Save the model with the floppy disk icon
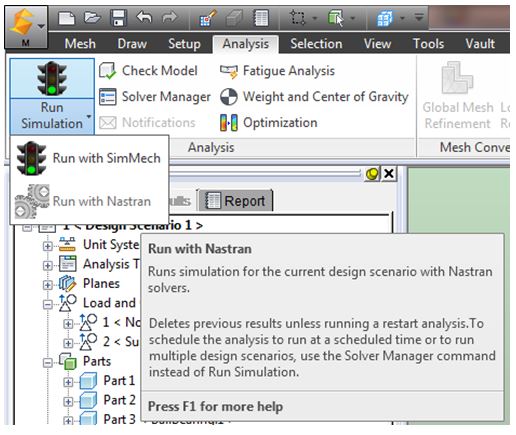This screenshot has width=516, height=435. (x=118, y=18)
